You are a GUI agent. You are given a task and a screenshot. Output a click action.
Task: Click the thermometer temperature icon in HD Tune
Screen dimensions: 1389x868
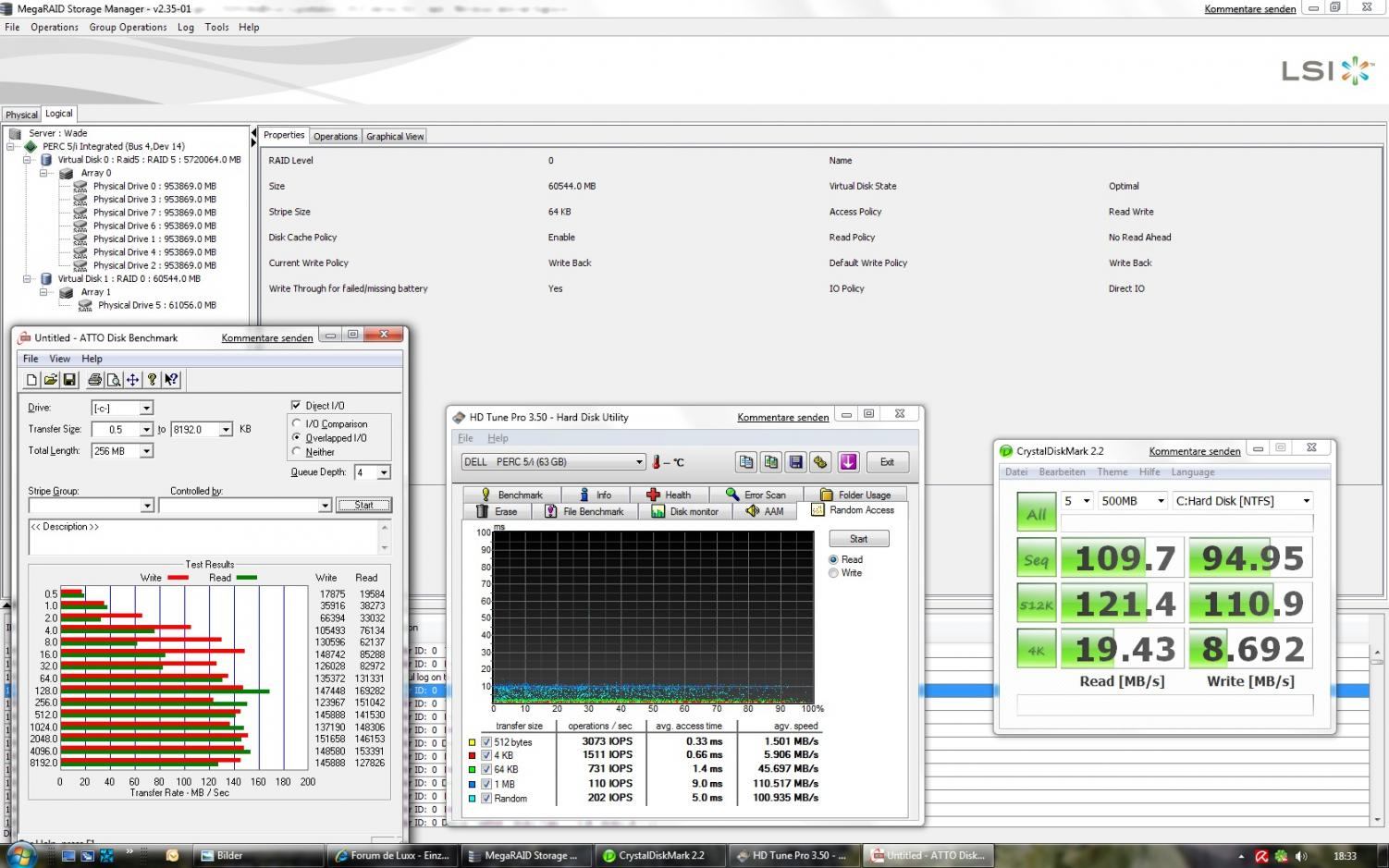click(x=657, y=462)
